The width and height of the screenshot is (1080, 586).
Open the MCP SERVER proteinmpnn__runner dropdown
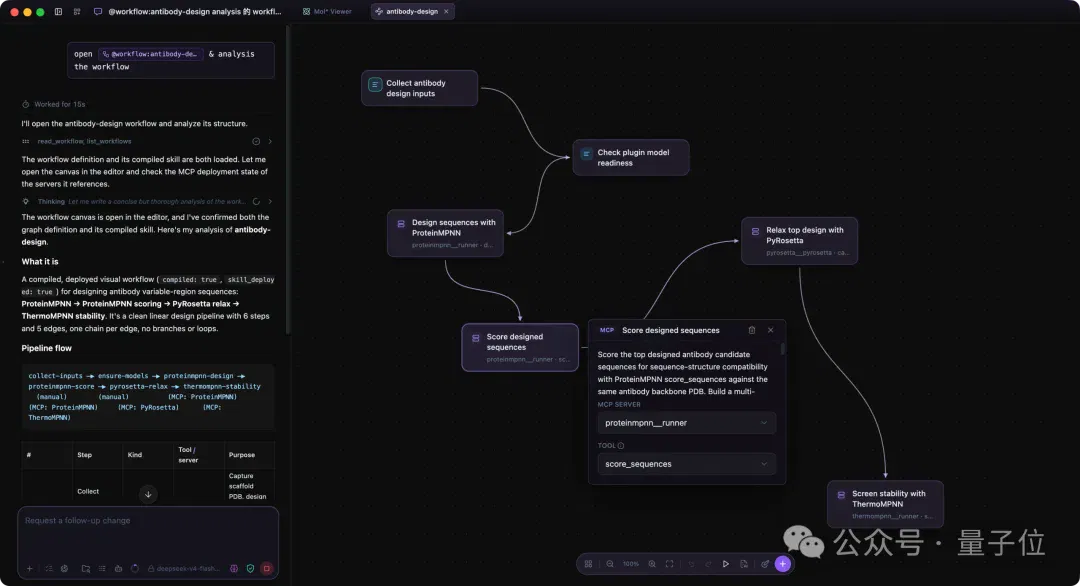[687, 423]
